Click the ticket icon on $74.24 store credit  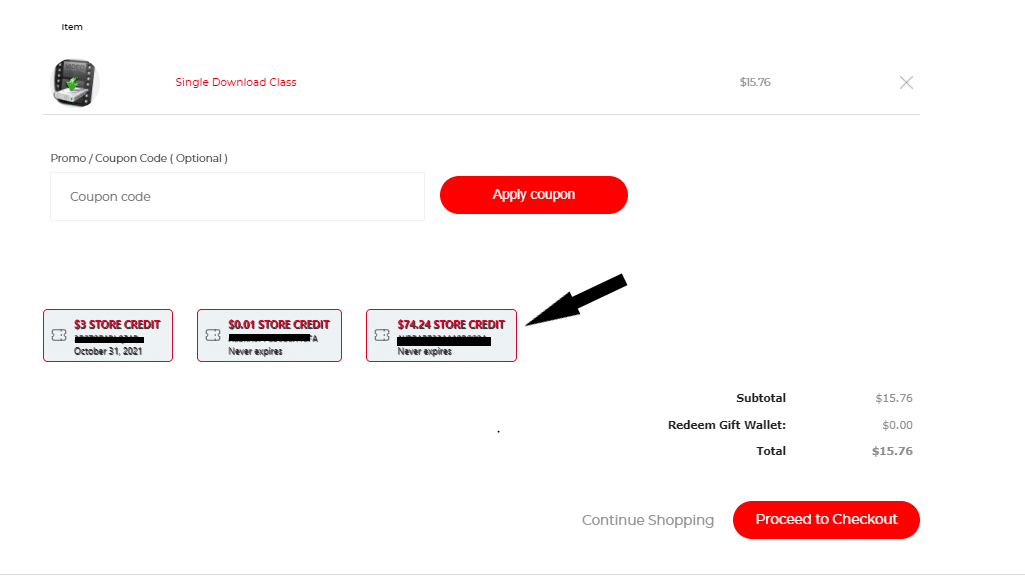pyautogui.click(x=381, y=335)
